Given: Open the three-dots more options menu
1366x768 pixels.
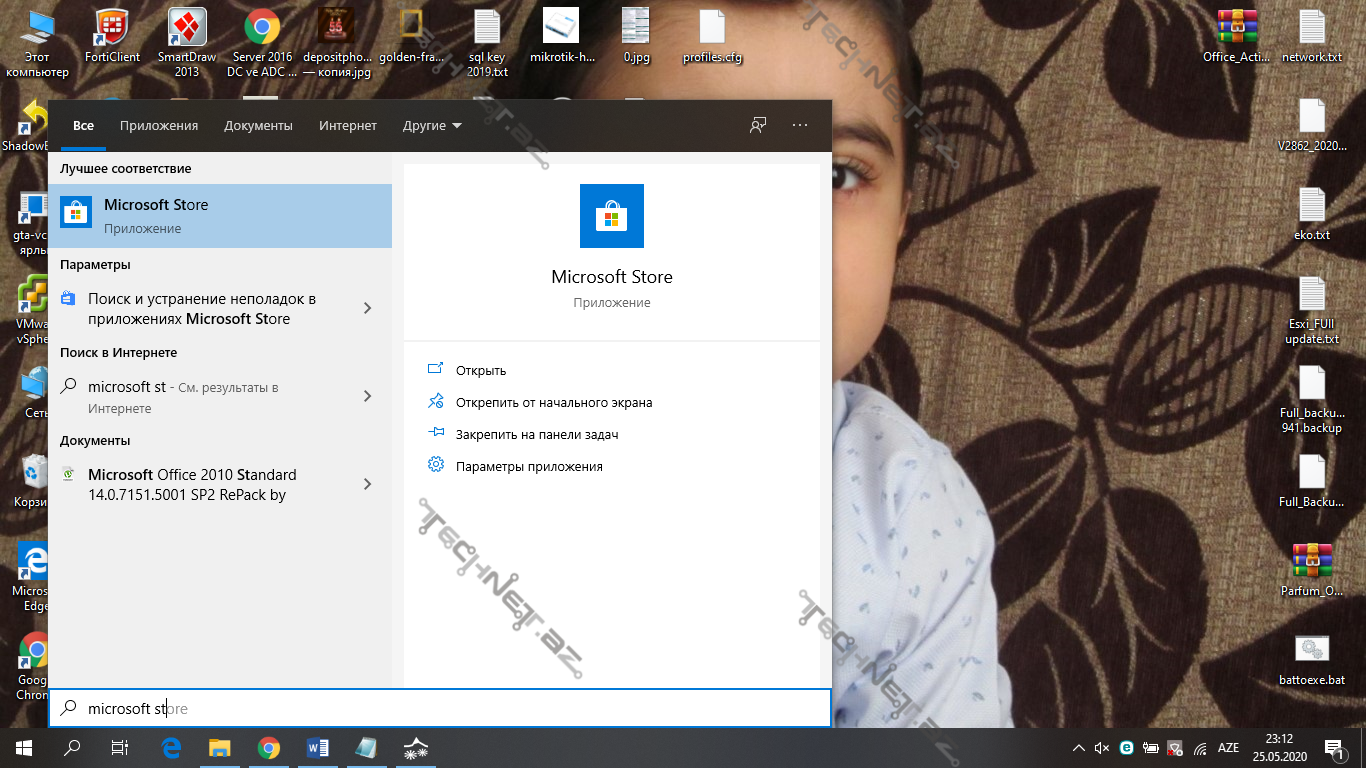Looking at the screenshot, I should pyautogui.click(x=800, y=125).
